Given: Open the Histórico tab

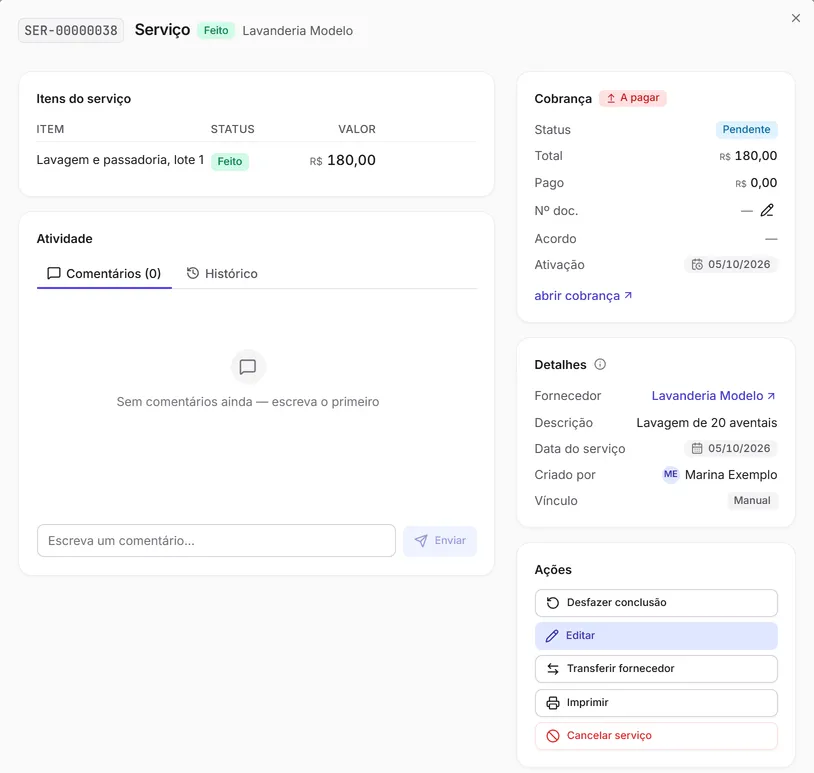Looking at the screenshot, I should point(222,274).
